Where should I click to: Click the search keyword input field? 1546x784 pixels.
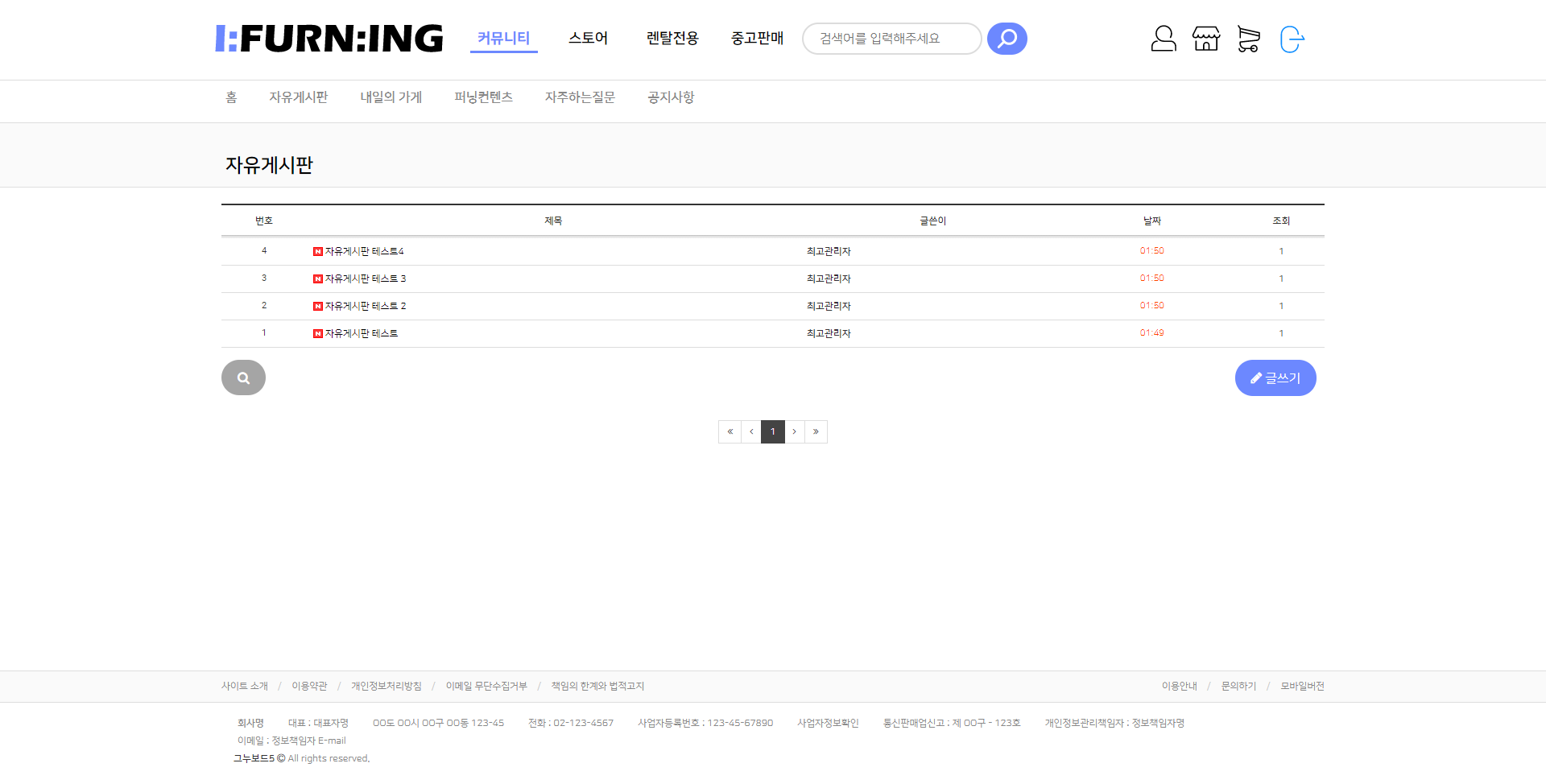(x=891, y=39)
